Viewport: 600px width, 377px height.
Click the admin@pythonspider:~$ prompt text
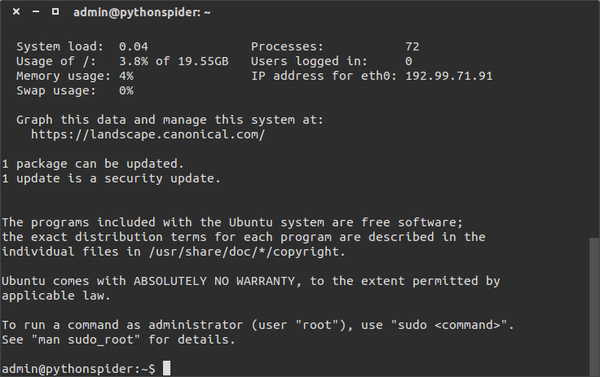click(78, 369)
